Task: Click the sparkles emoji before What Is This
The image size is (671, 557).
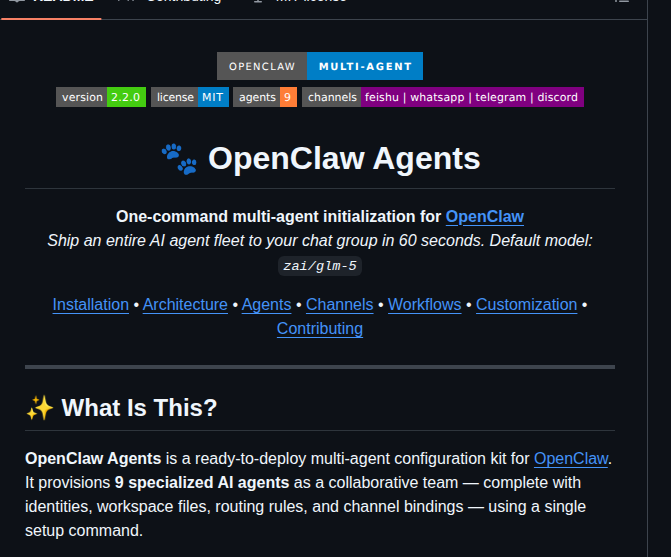Action: pos(39,408)
